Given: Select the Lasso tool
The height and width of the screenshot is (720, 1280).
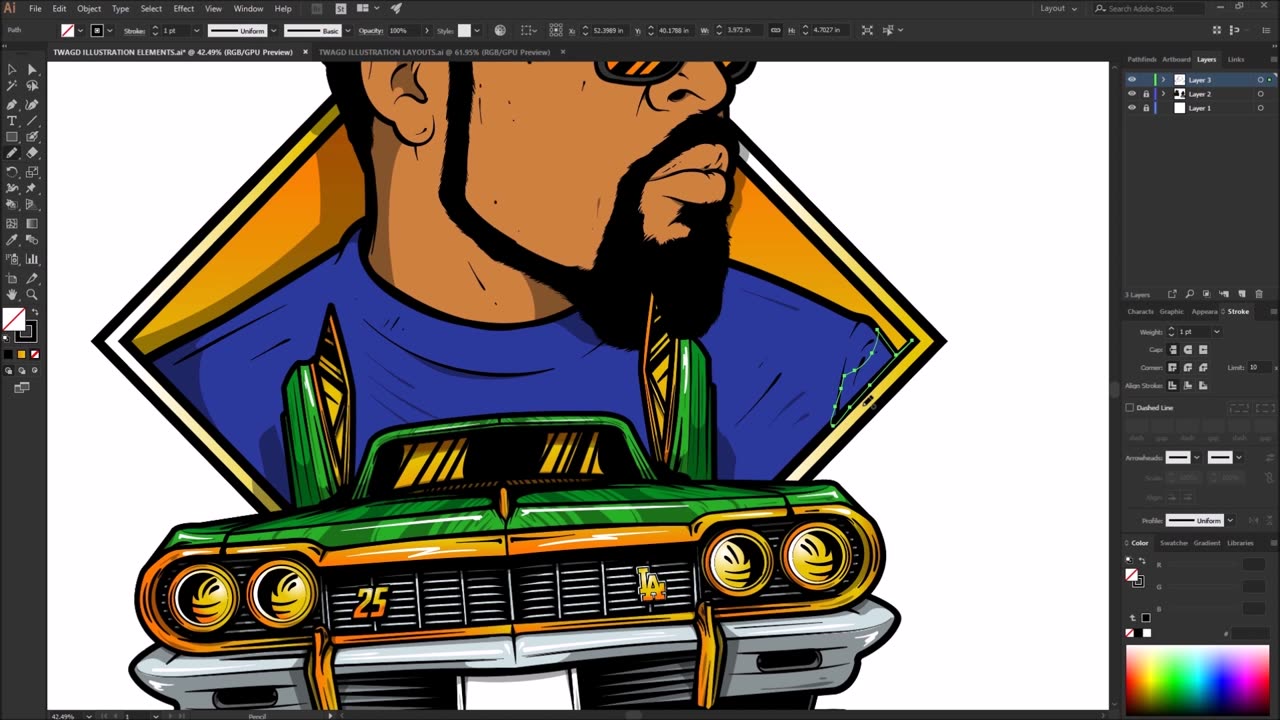Looking at the screenshot, I should tap(32, 87).
